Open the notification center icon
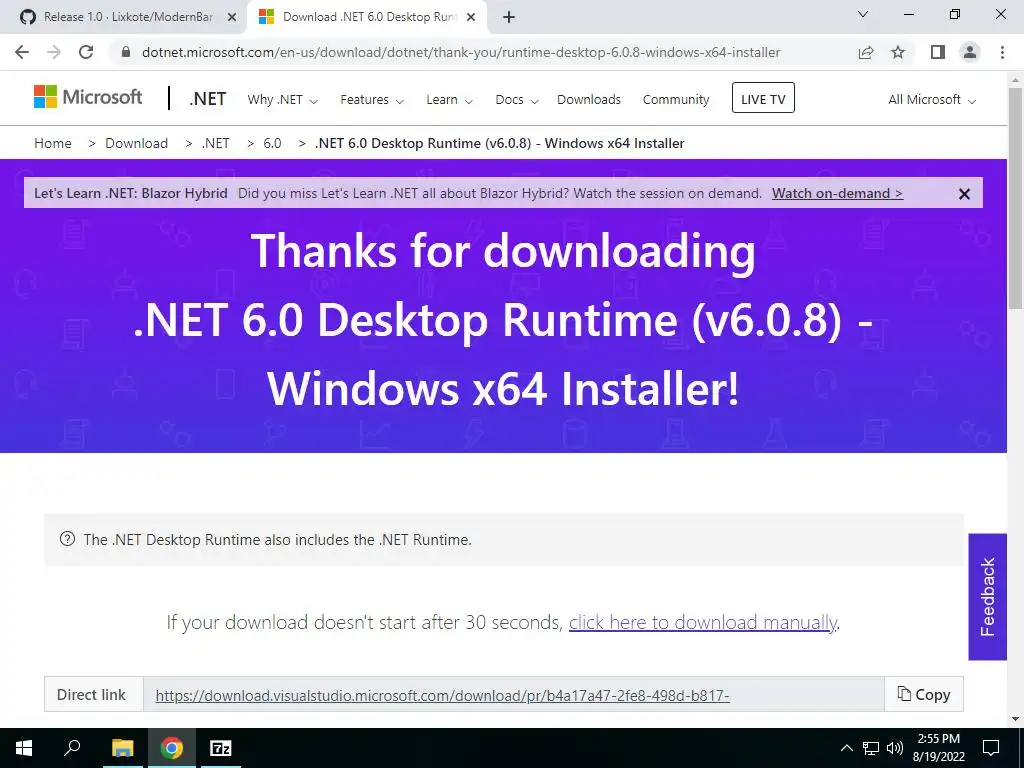The image size is (1024, 768). coord(991,748)
